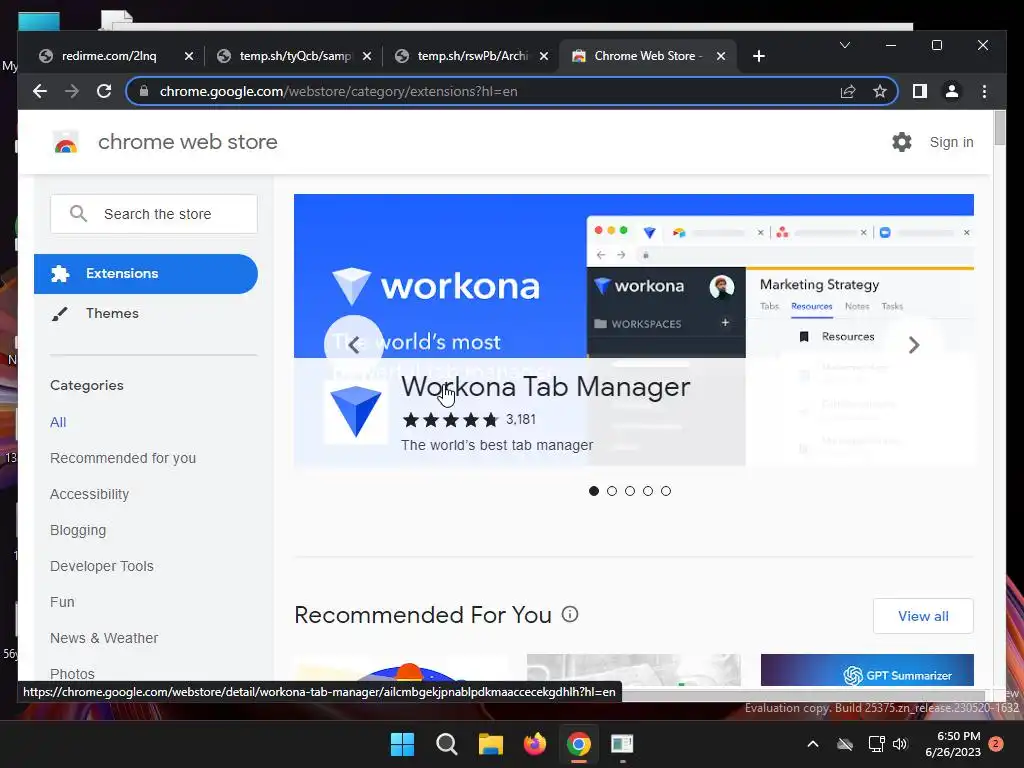Click the network icon in system tray
Viewport: 1024px width, 768px height.
point(876,744)
